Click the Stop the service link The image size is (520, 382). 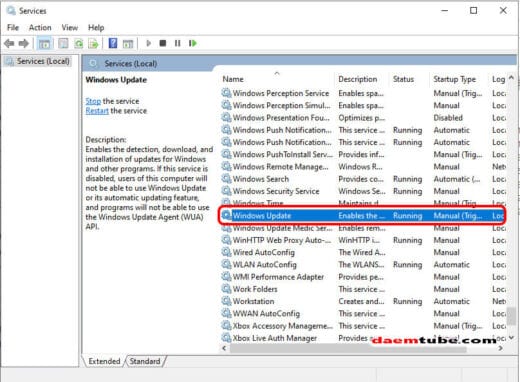click(93, 101)
